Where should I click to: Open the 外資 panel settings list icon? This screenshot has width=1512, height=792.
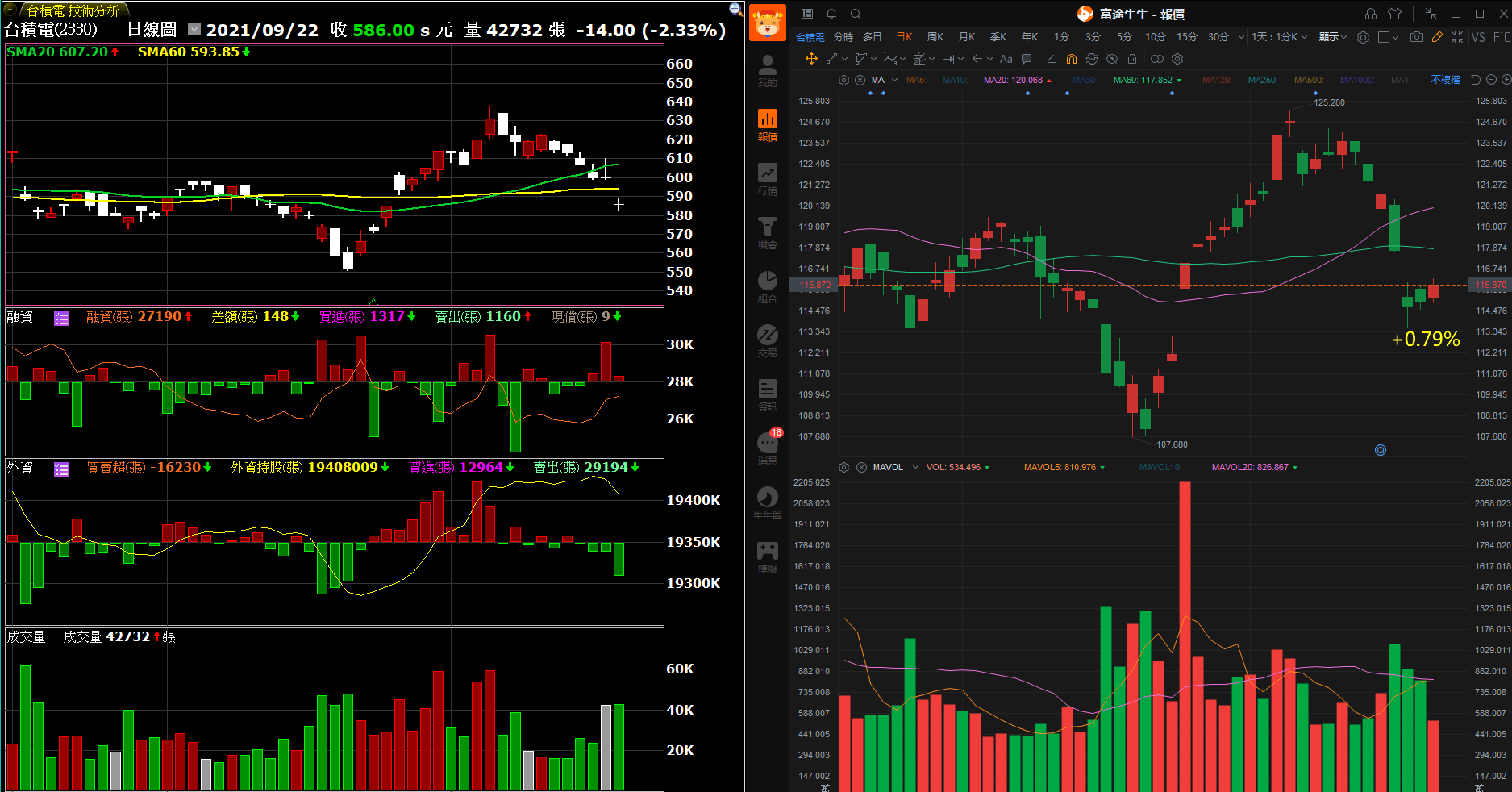pyautogui.click(x=61, y=469)
